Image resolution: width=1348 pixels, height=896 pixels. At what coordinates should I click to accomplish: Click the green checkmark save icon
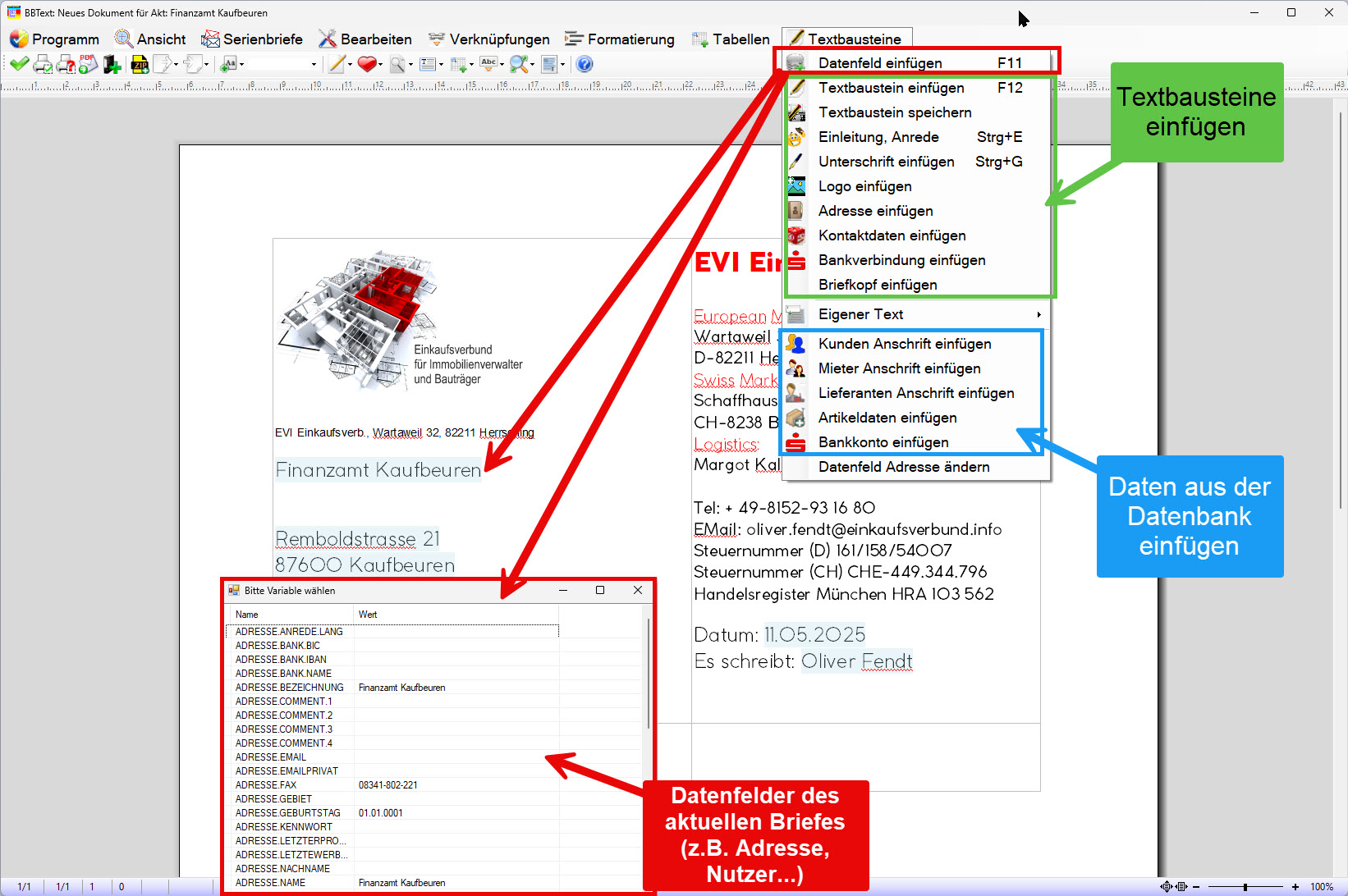pos(19,64)
